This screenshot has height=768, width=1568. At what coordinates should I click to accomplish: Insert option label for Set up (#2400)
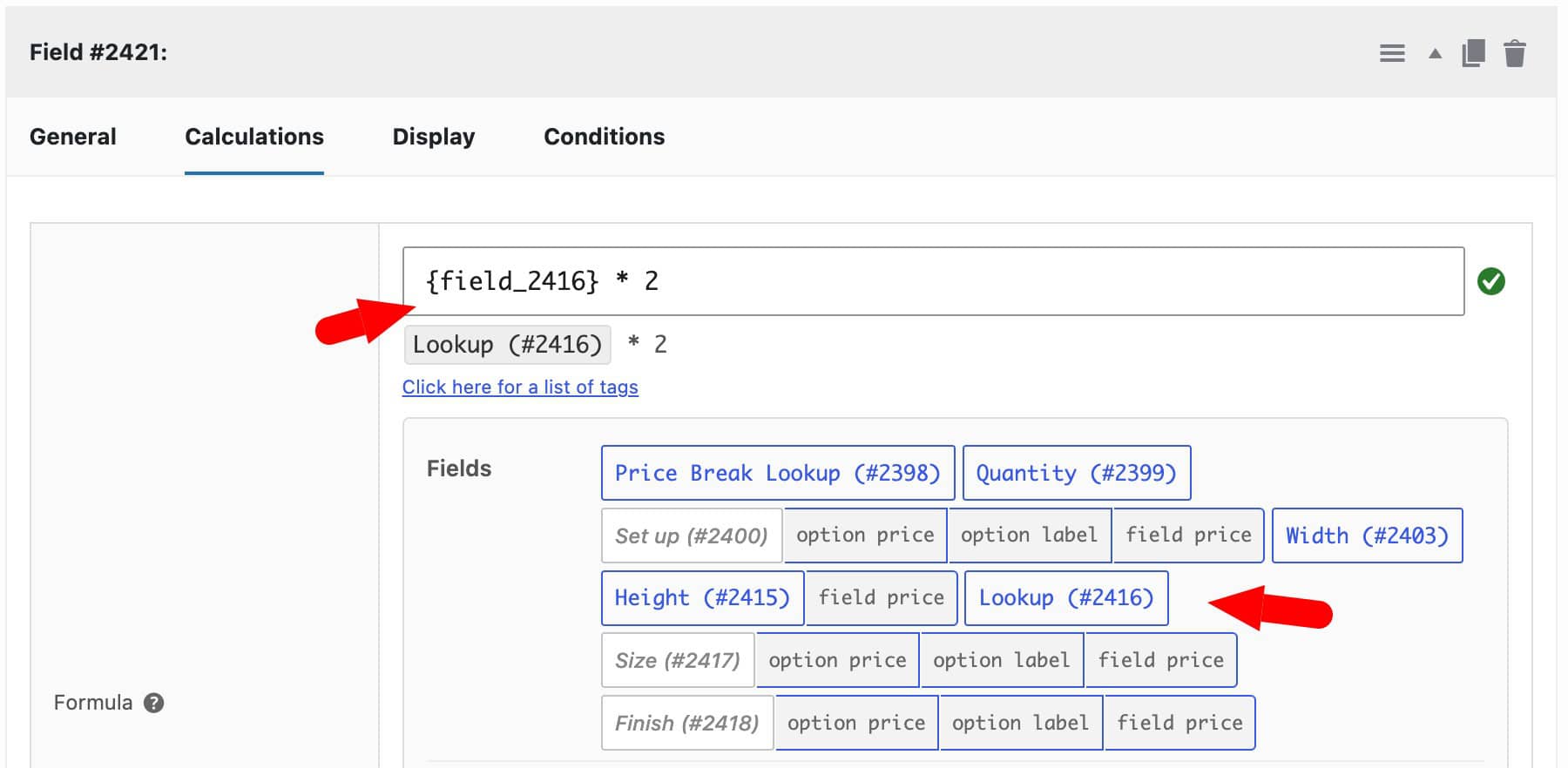1030,536
